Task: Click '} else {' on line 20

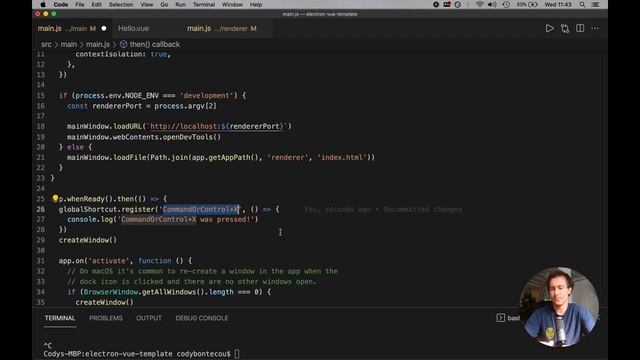Action: [x=76, y=147]
